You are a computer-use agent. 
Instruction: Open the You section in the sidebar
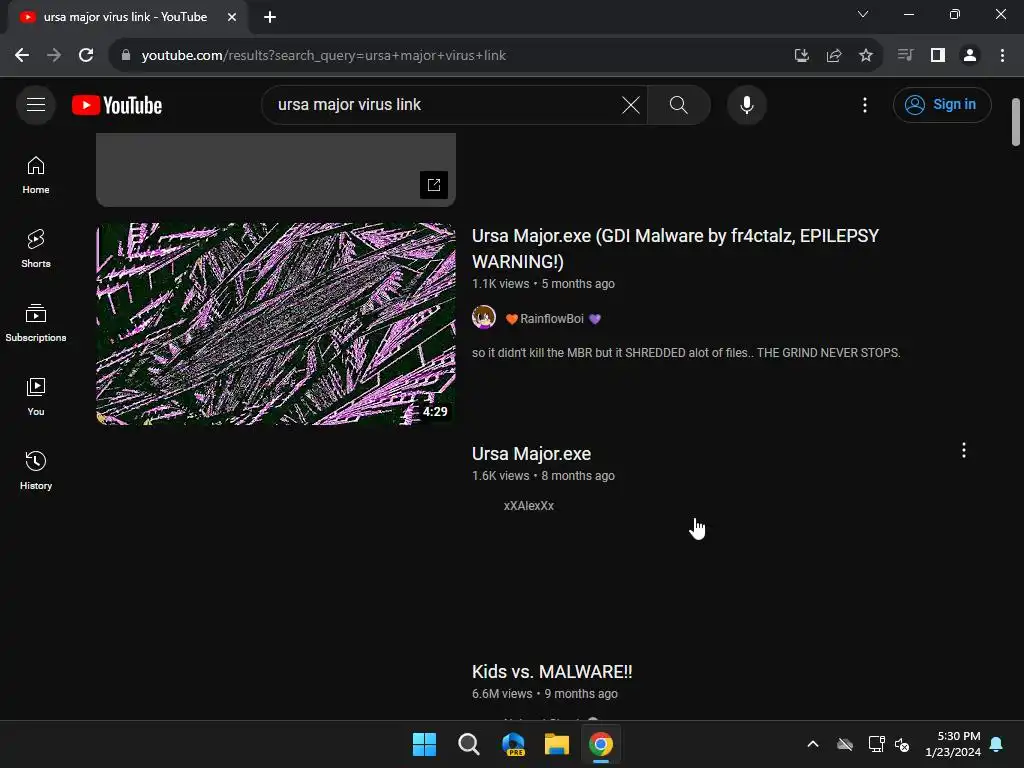(36, 396)
